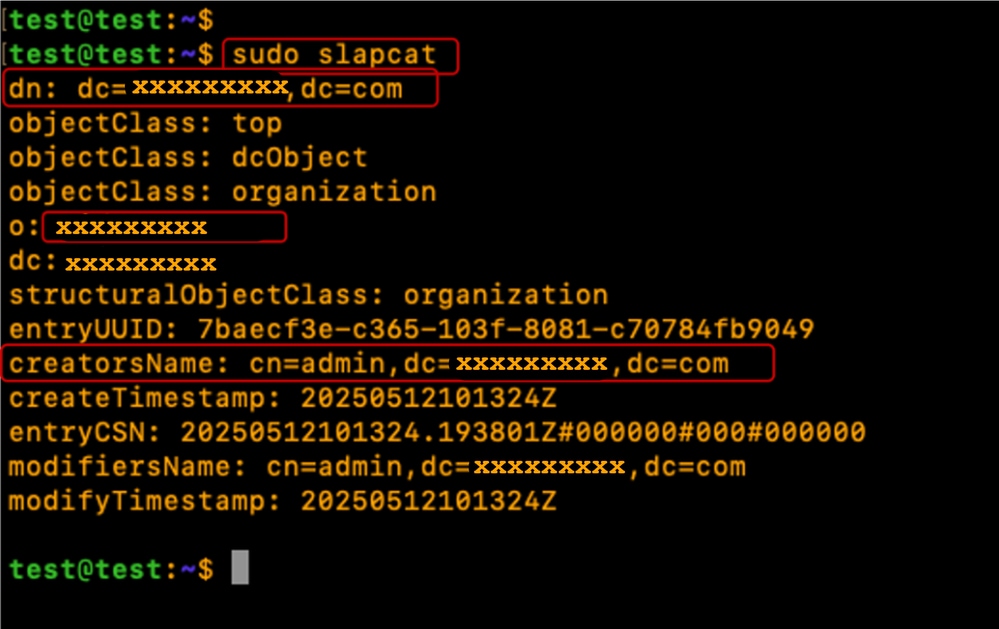Click 'dc=com' at end of the dn line
This screenshot has height=629, width=999.
coord(352,89)
